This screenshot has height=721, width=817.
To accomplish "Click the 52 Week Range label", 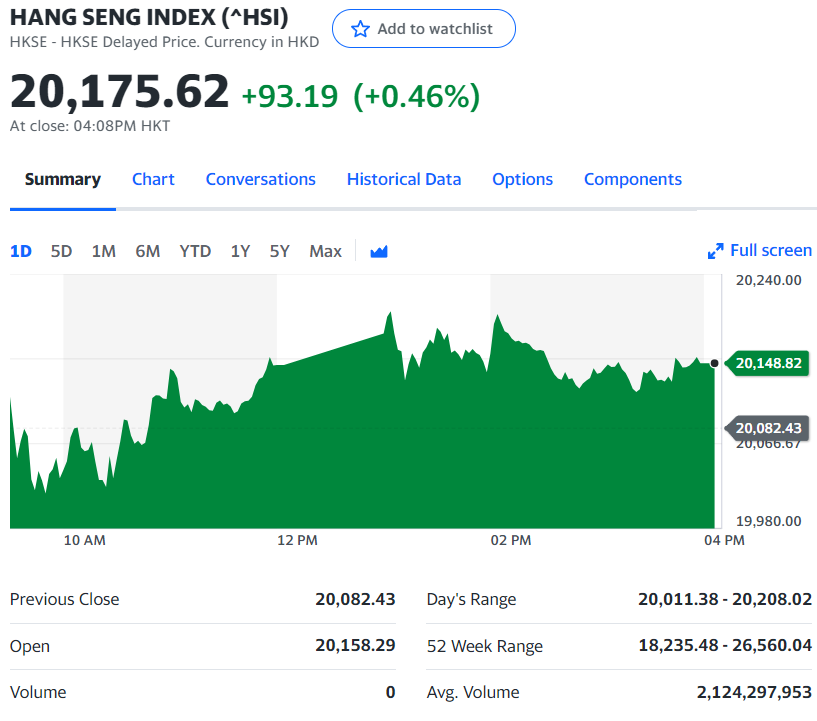I will [x=485, y=646].
